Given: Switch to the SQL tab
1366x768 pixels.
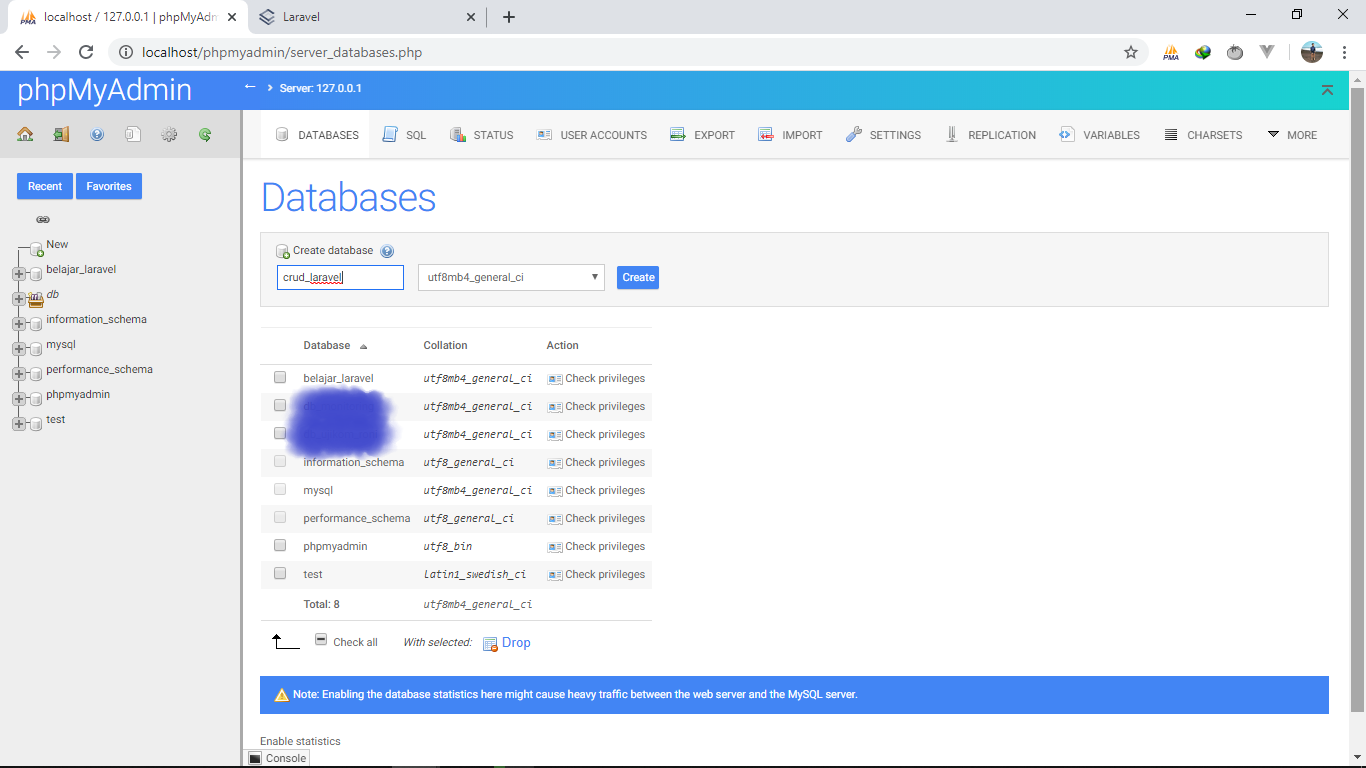Looking at the screenshot, I should click(x=404, y=134).
